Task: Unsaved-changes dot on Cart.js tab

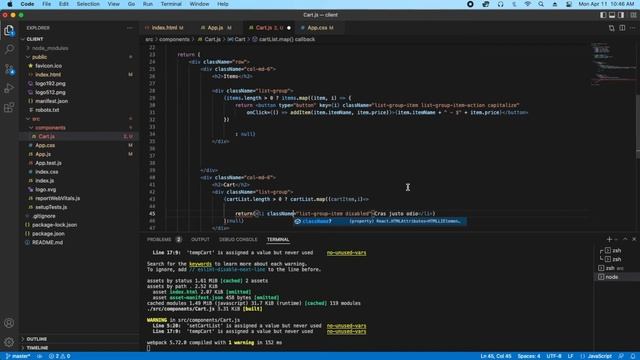Action: (289, 28)
